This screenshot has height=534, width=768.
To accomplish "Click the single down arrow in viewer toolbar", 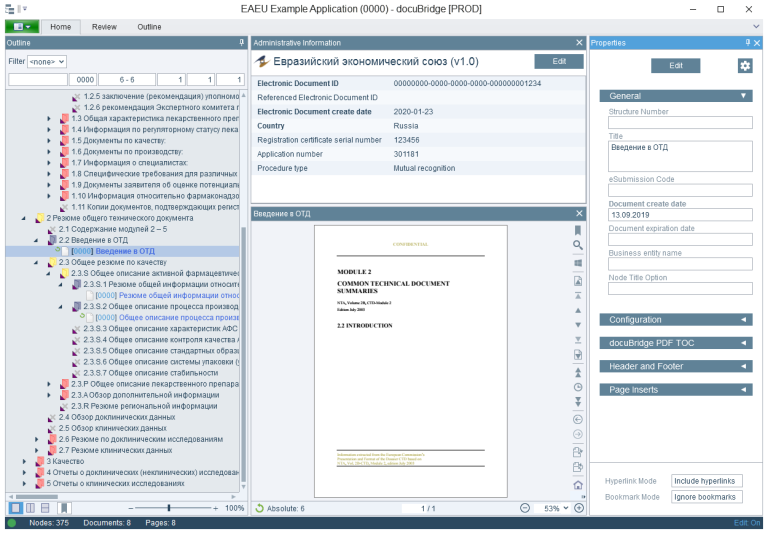I will point(577,325).
